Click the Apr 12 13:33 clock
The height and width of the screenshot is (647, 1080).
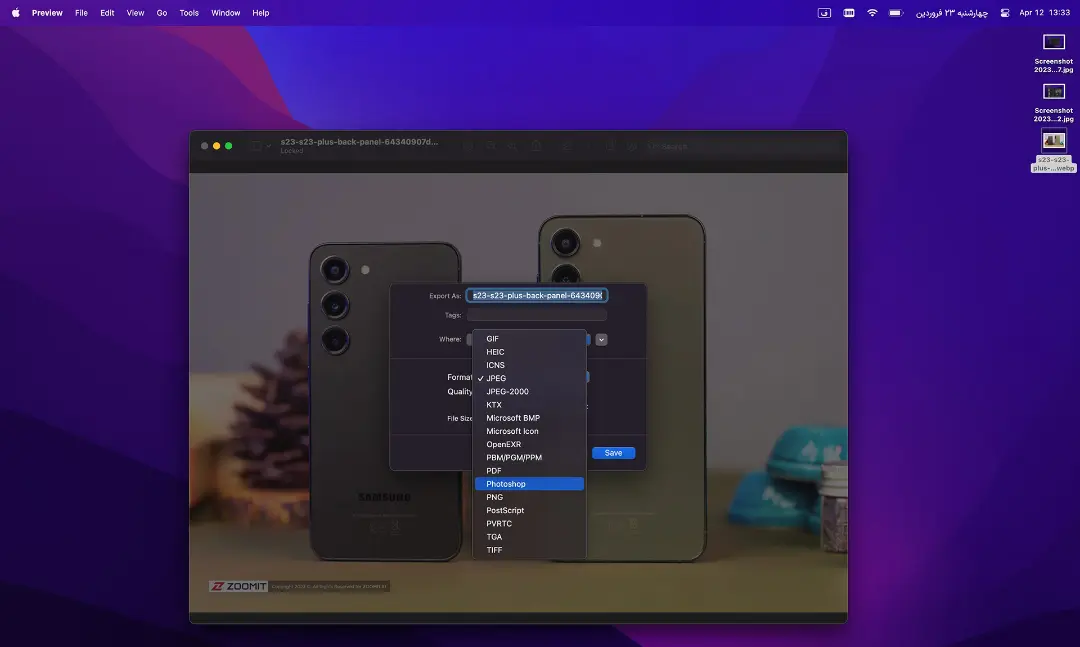tap(1044, 12)
